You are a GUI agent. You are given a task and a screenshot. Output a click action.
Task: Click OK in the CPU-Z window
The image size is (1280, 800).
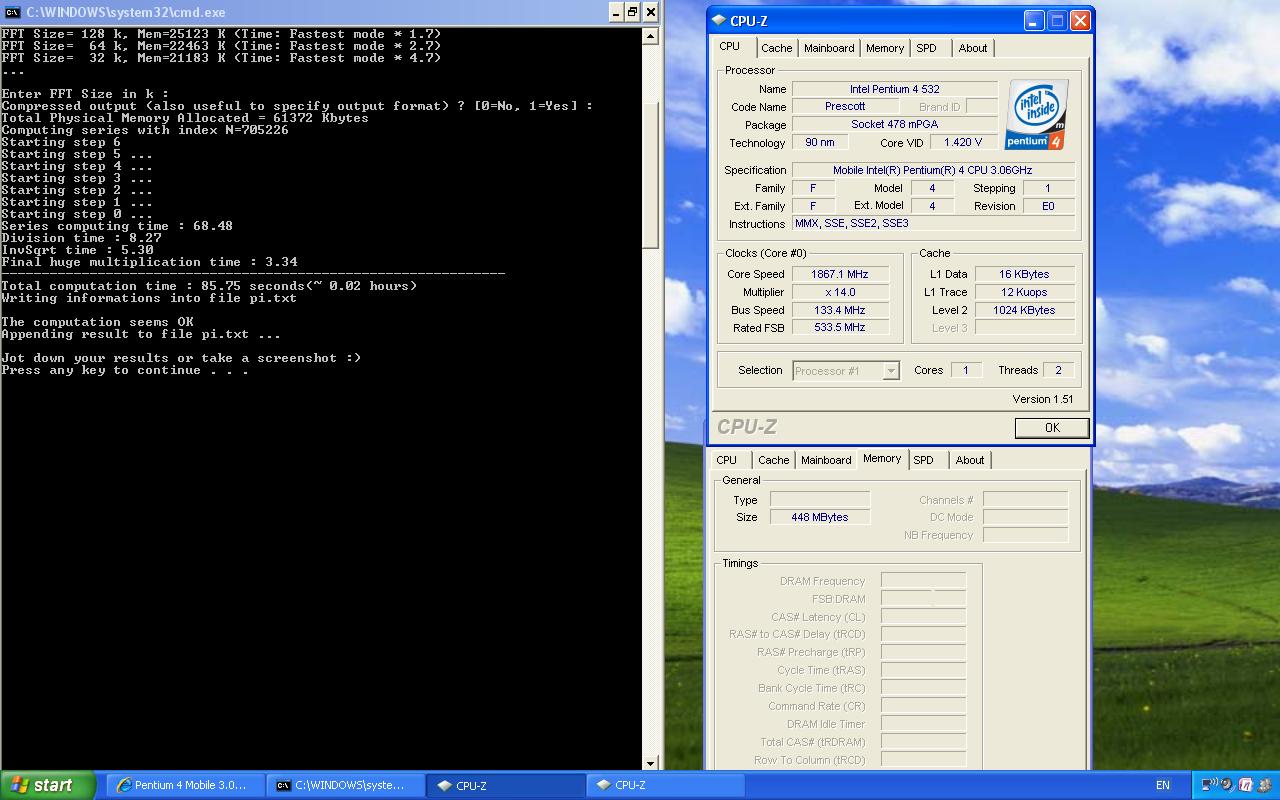pos(1052,427)
